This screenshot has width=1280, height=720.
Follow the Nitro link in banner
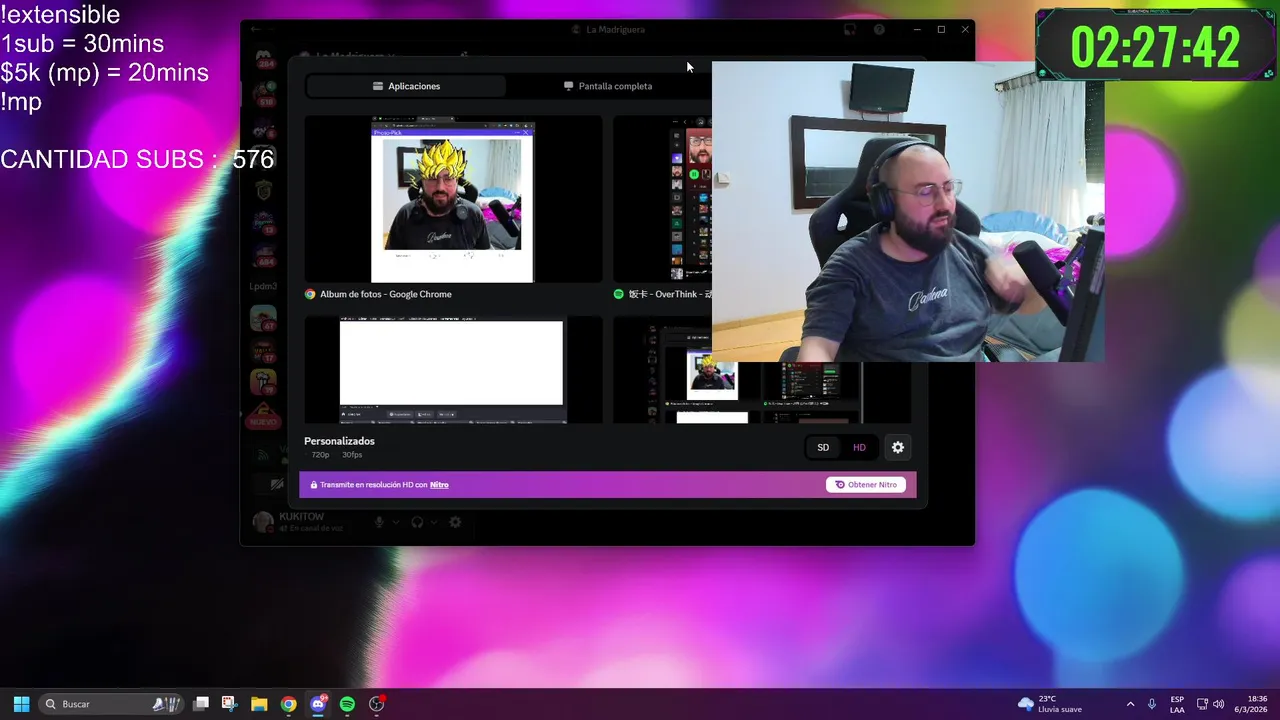coord(439,485)
